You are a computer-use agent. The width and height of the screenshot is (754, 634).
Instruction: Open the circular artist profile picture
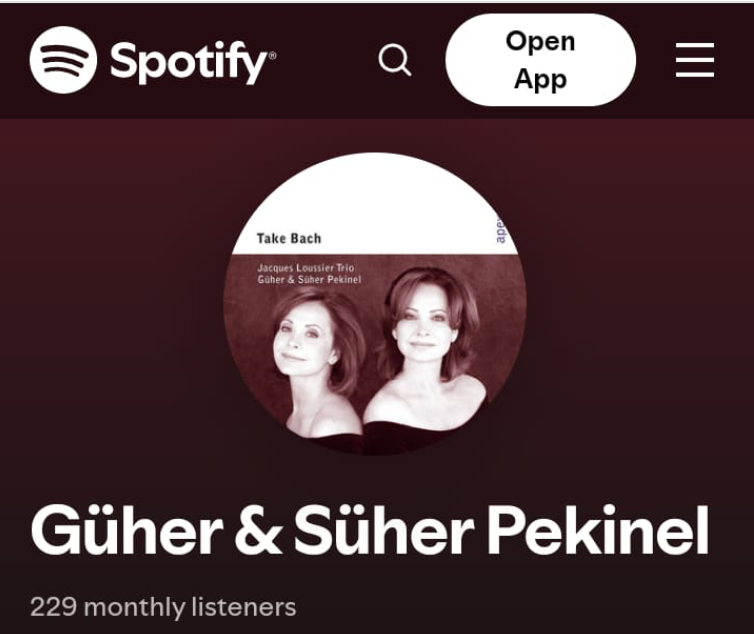375,304
